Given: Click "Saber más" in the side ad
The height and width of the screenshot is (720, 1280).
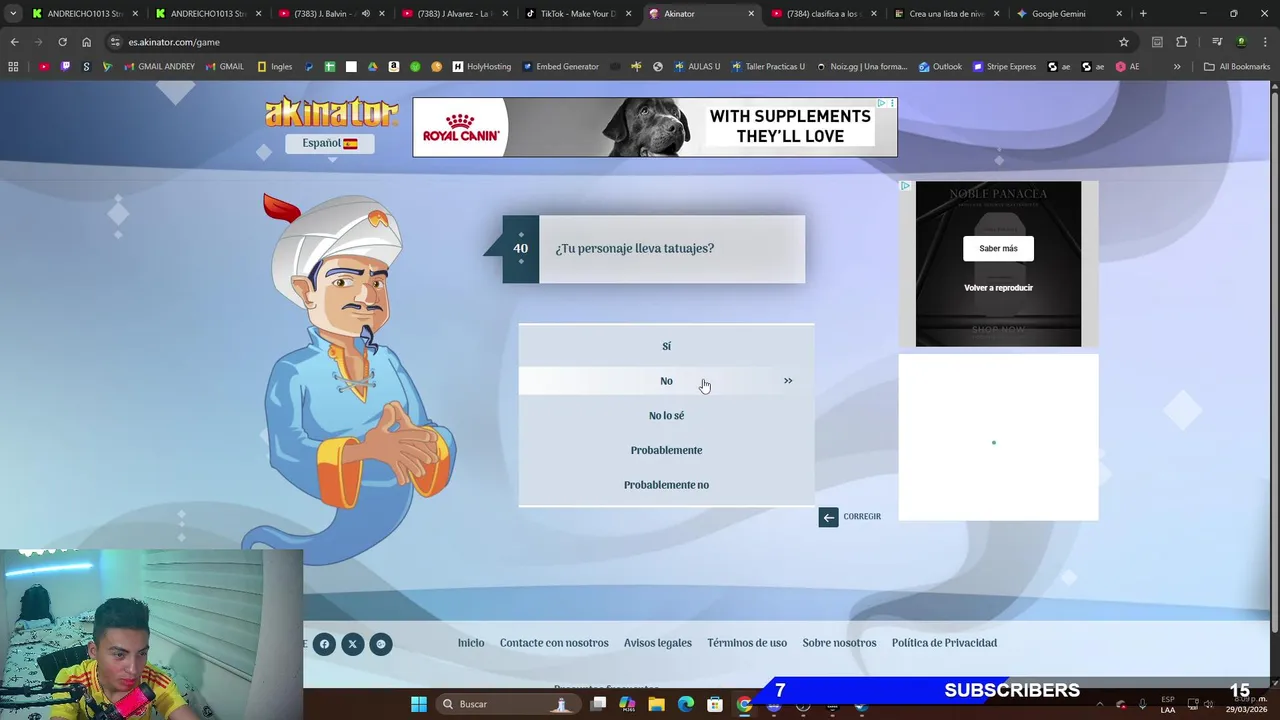Looking at the screenshot, I should pyautogui.click(x=998, y=248).
